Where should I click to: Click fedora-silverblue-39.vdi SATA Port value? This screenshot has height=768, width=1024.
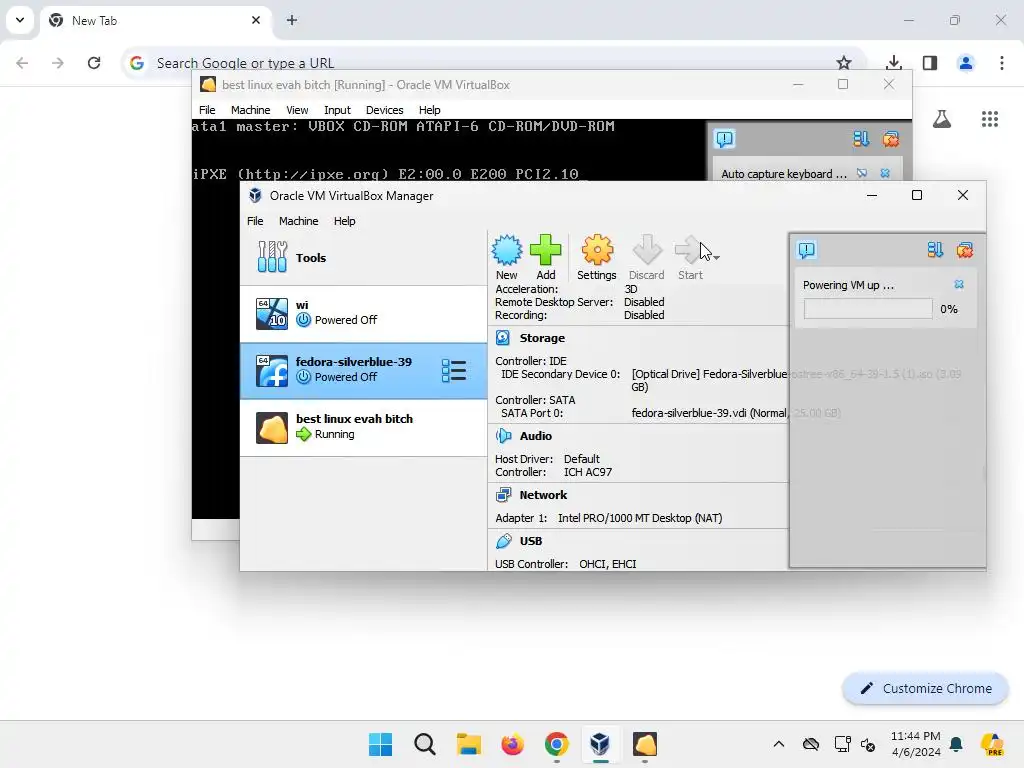(x=709, y=413)
